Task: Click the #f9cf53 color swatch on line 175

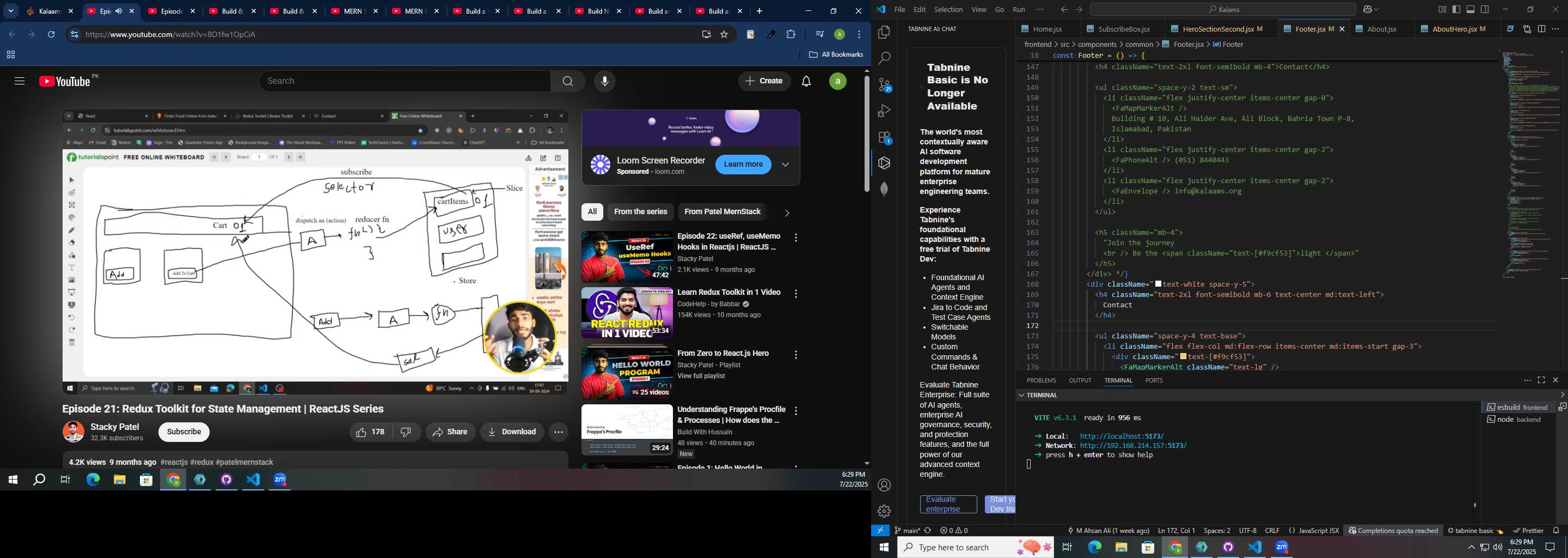Action: (x=1183, y=357)
